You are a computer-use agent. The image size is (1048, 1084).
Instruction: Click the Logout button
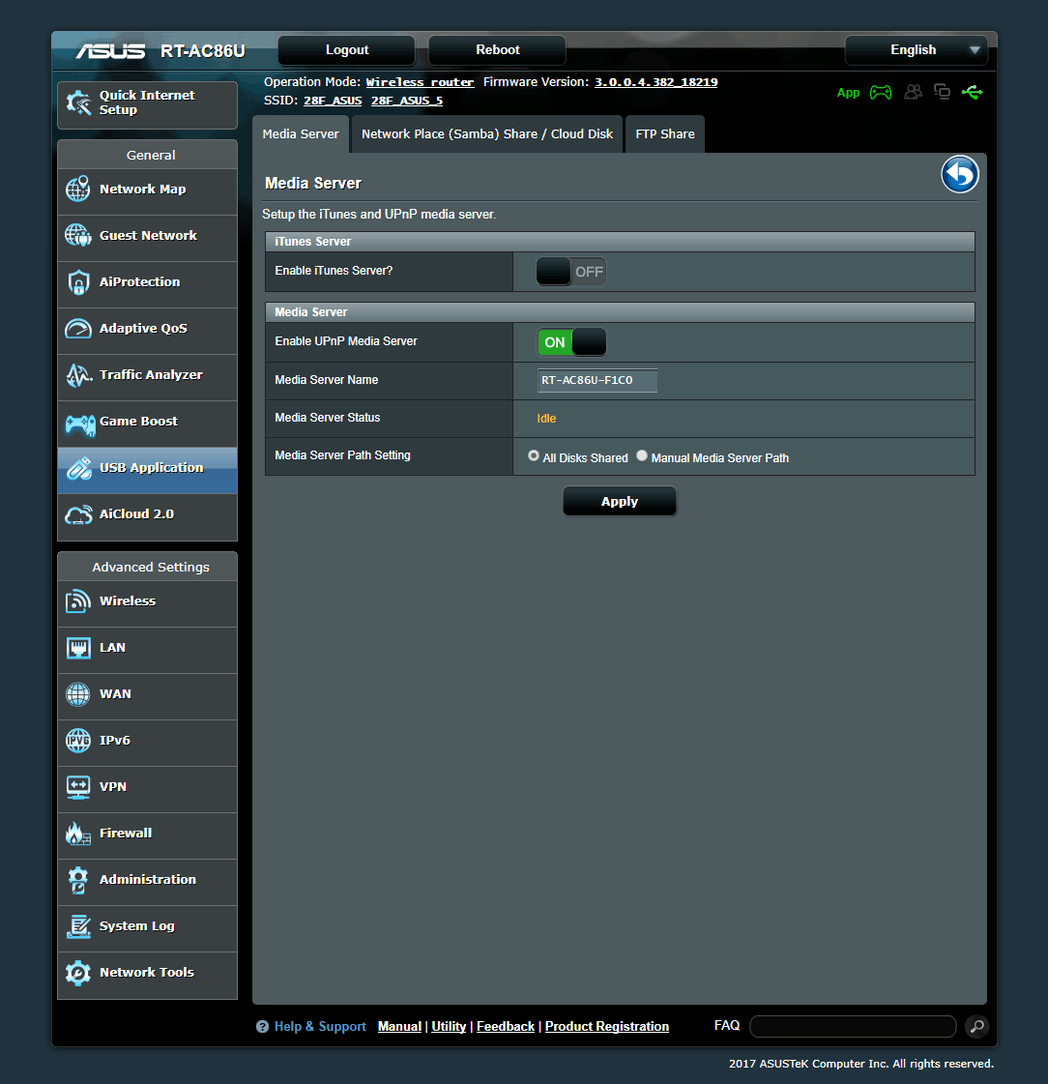coord(346,50)
